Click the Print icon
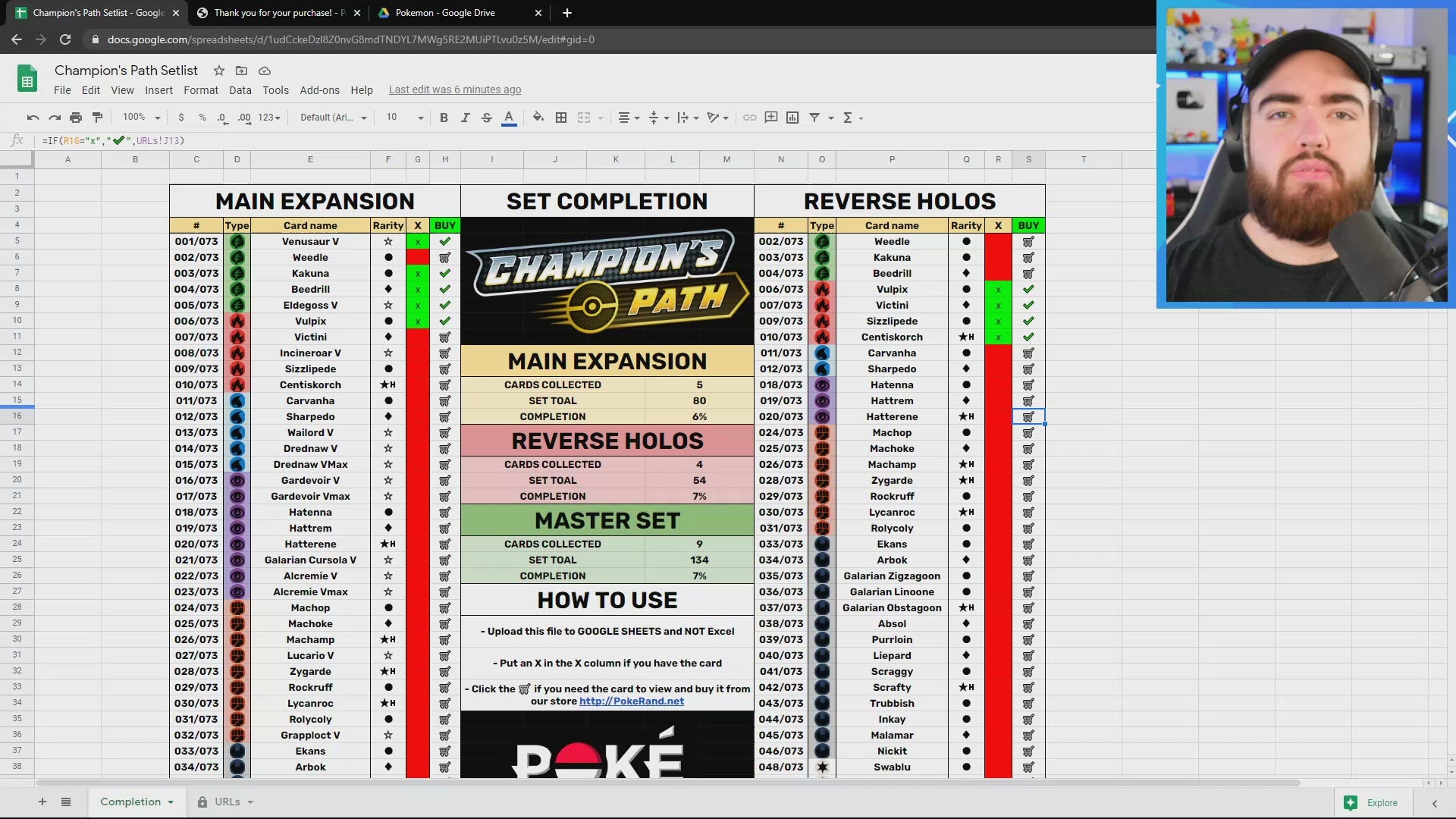Image resolution: width=1456 pixels, height=819 pixels. click(x=75, y=118)
